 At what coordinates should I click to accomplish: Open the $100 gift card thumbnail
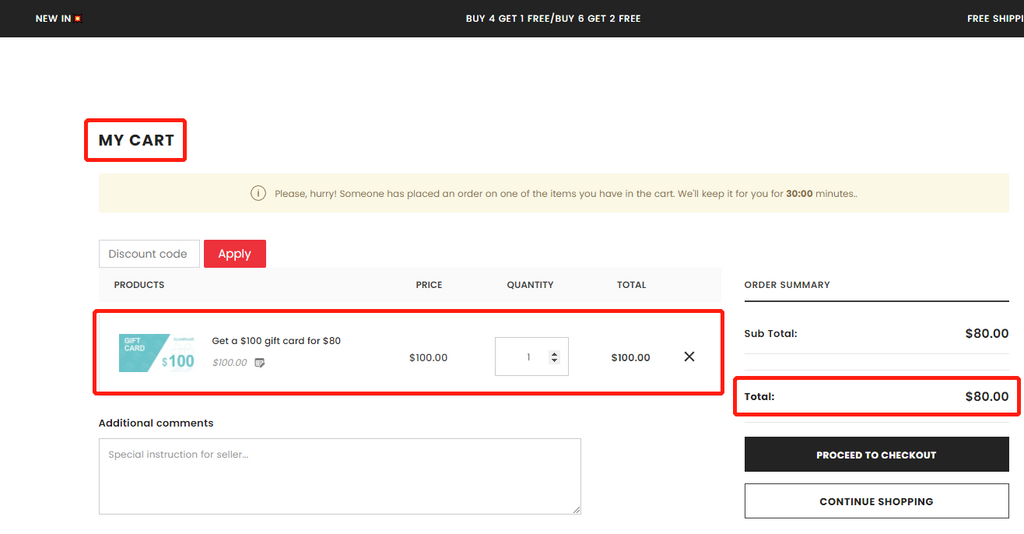[x=157, y=353]
